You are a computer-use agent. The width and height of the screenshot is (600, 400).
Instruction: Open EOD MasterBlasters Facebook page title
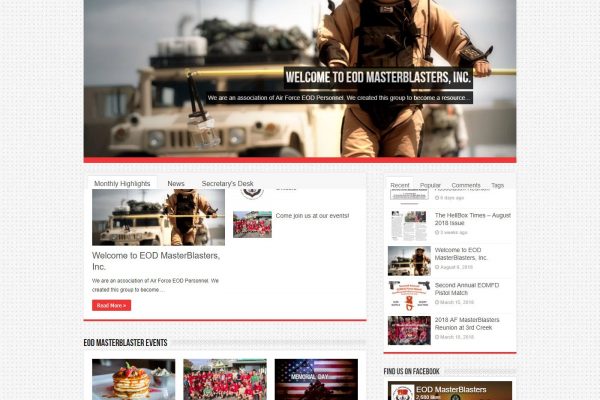(451, 389)
